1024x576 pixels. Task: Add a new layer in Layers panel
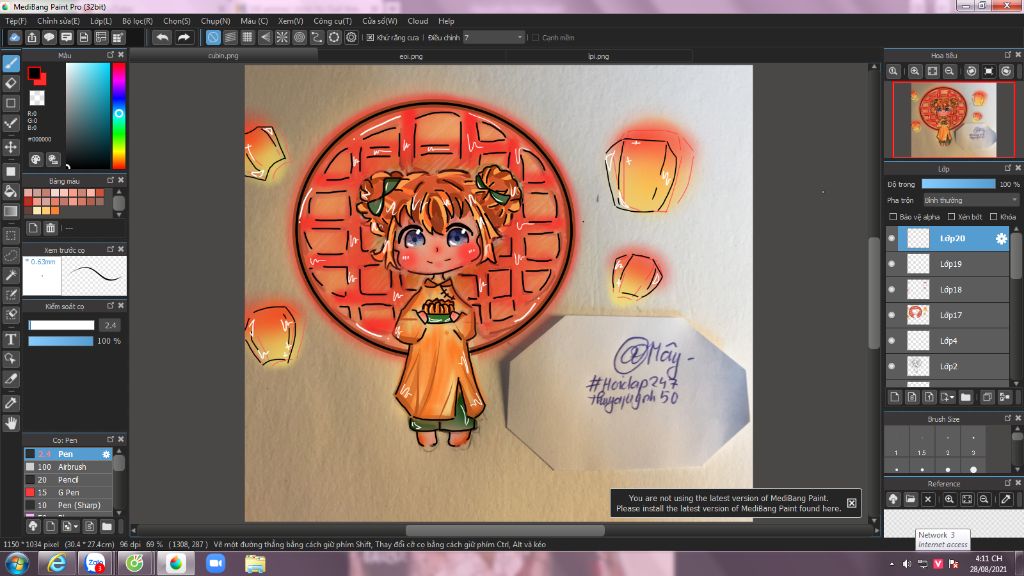tap(895, 397)
